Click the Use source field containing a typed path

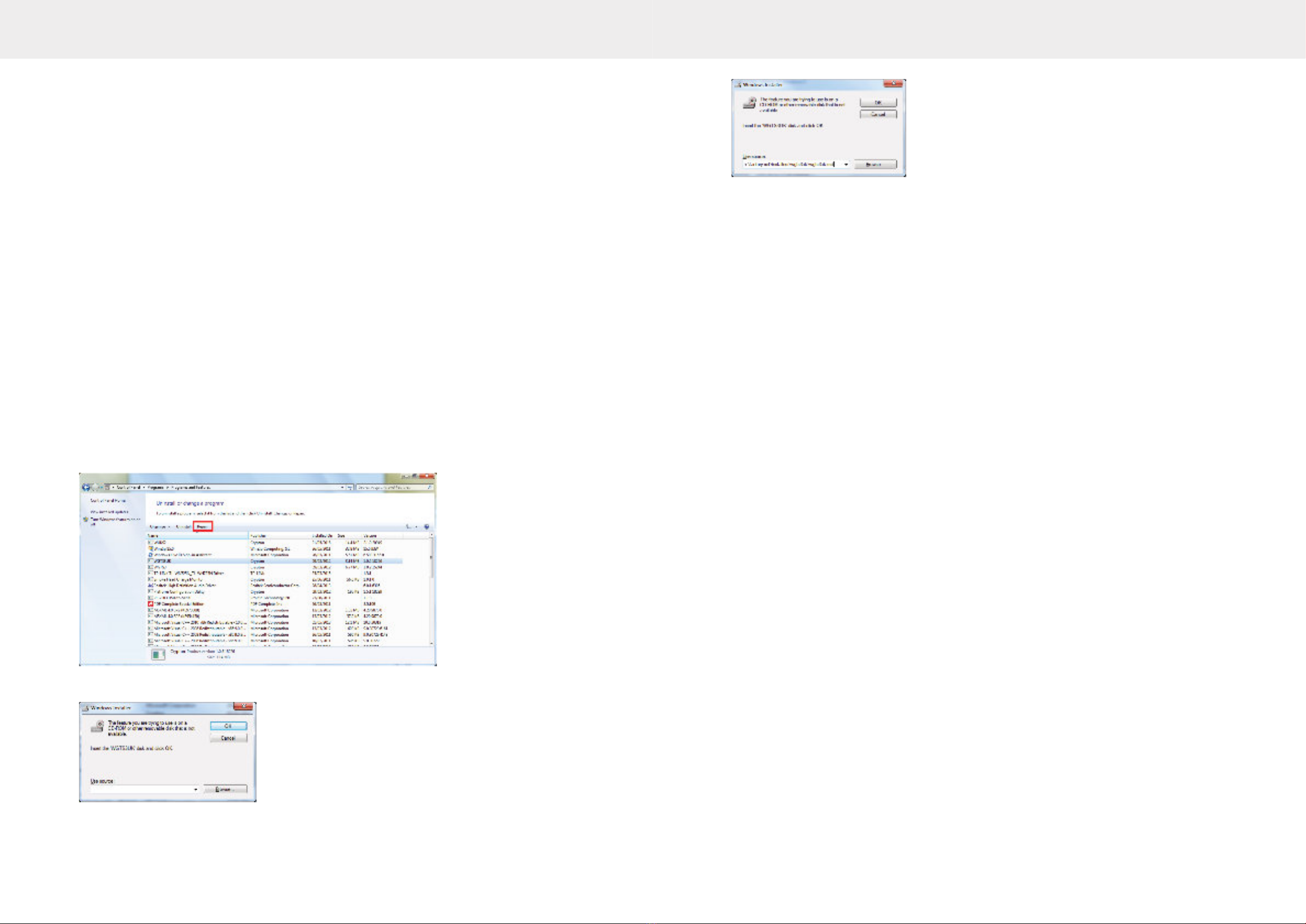click(x=791, y=165)
